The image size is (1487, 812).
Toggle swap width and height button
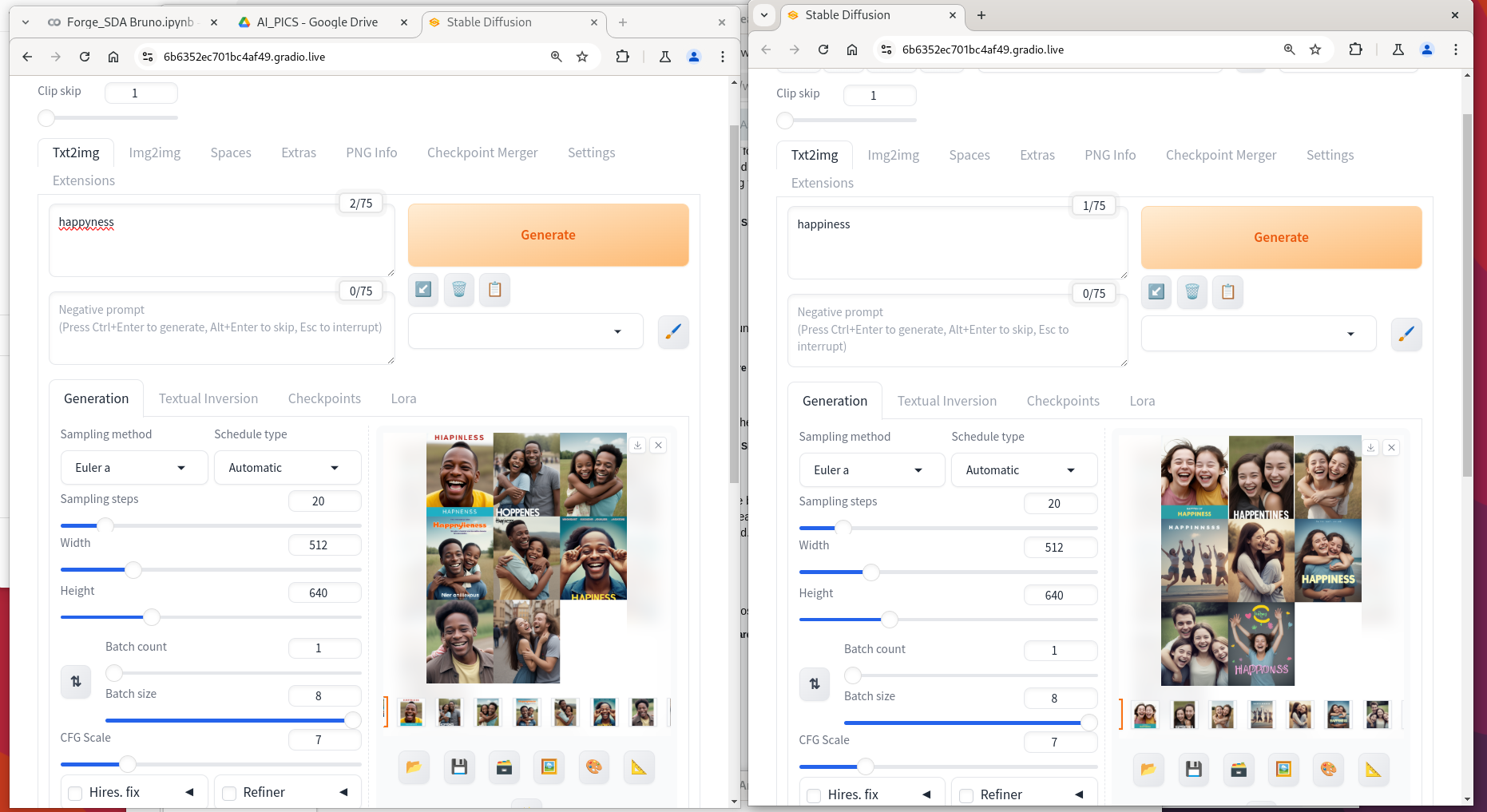point(75,681)
